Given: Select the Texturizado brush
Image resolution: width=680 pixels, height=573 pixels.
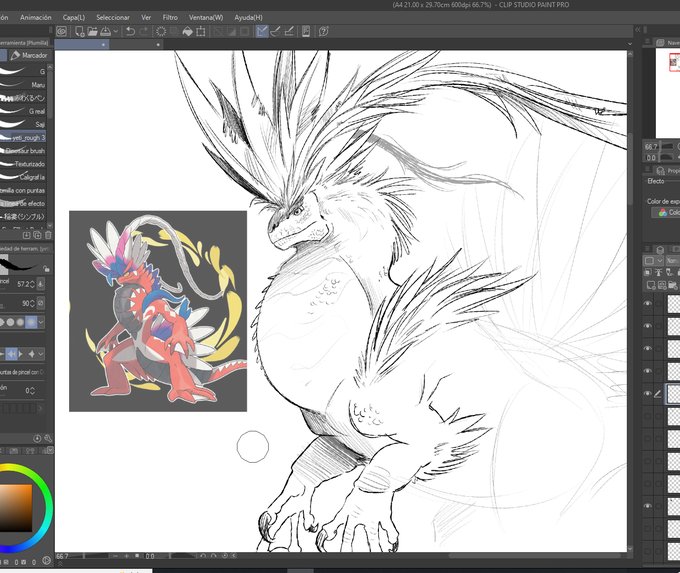Looking at the screenshot, I should click(23, 164).
